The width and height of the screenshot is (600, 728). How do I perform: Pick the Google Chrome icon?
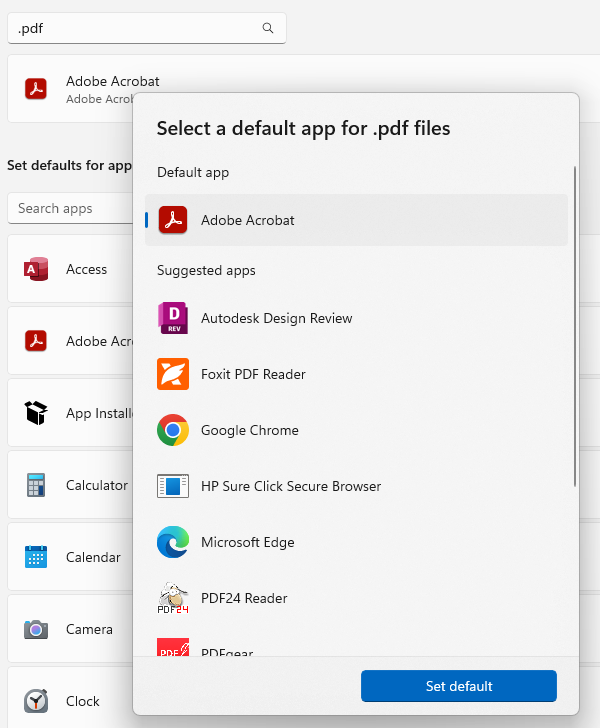(x=173, y=430)
